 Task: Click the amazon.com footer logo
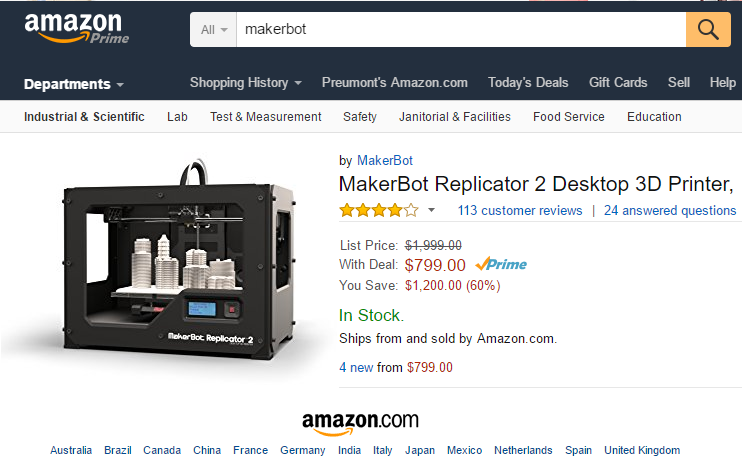pyautogui.click(x=361, y=422)
